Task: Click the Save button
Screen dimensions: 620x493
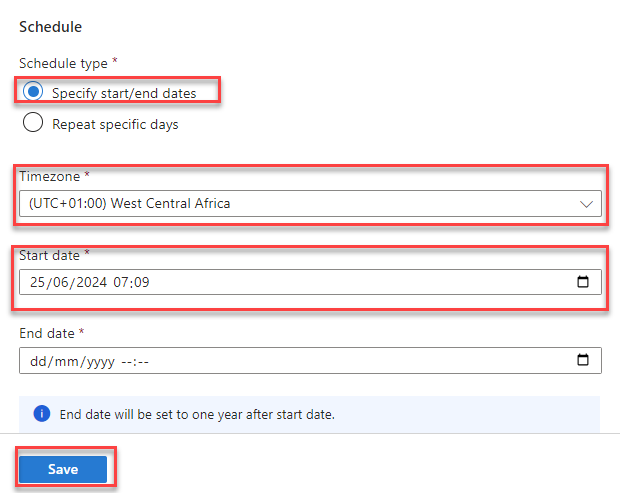Action: [63, 469]
